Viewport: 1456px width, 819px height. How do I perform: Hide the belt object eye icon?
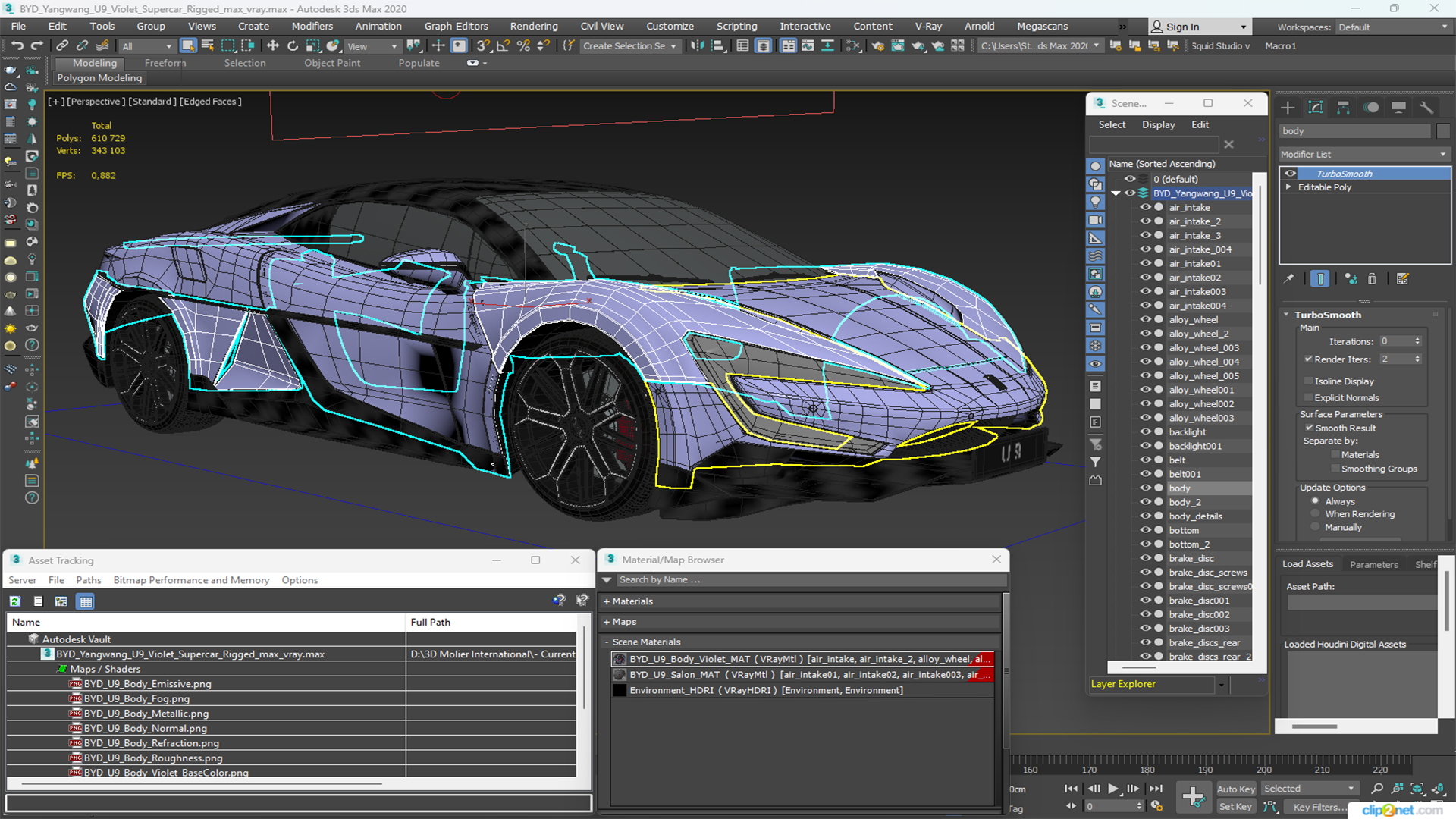(x=1146, y=460)
